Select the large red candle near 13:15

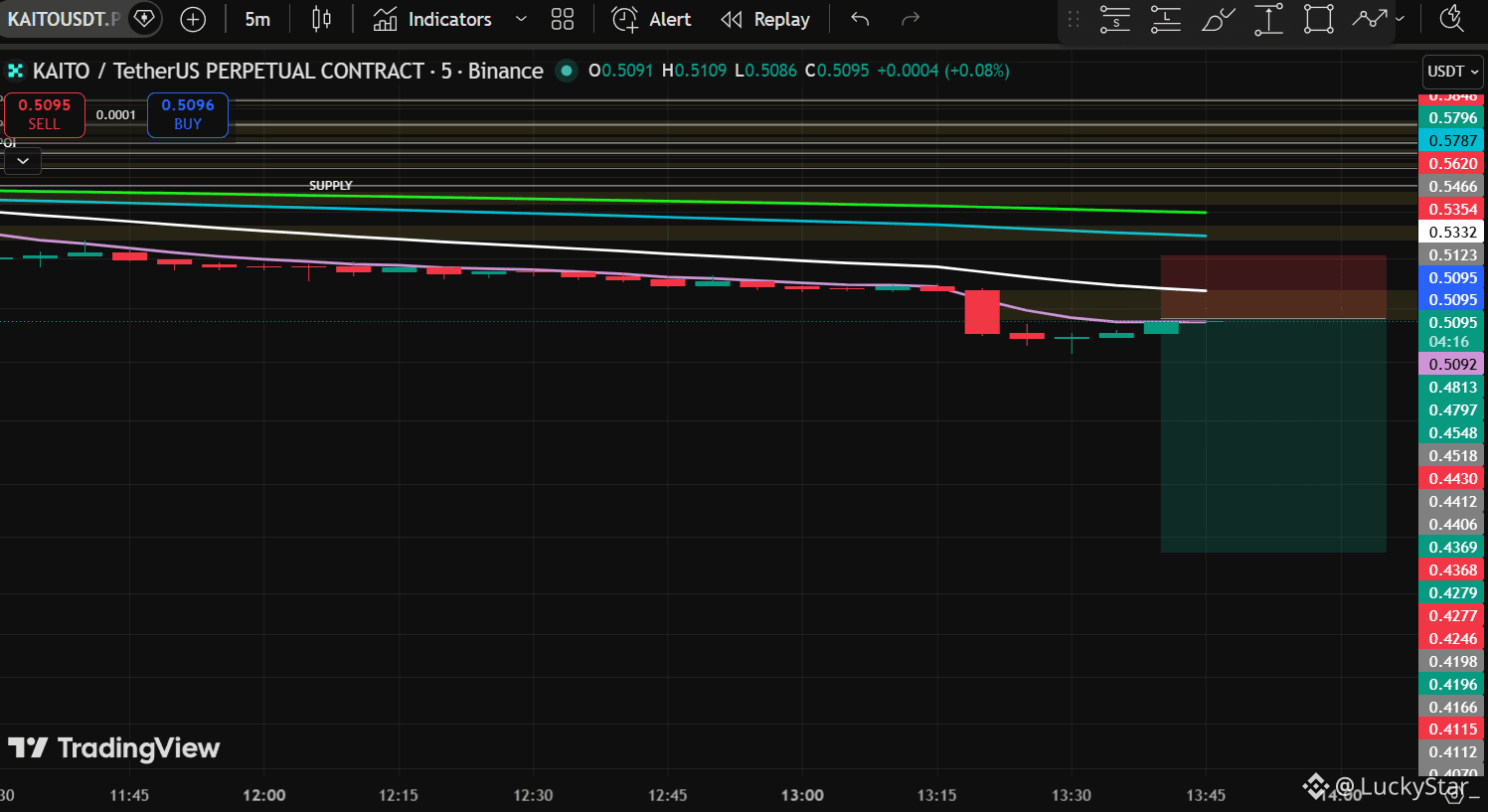(982, 312)
